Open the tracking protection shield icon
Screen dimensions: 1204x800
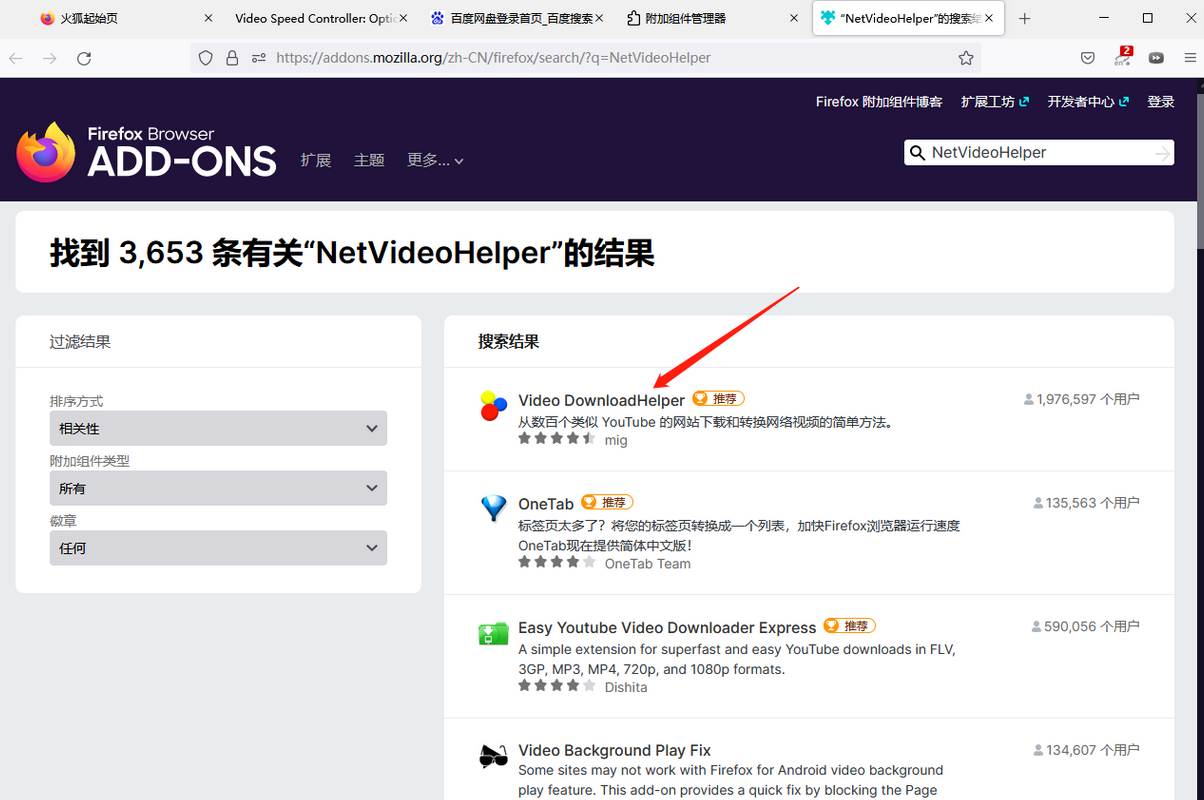(206, 58)
